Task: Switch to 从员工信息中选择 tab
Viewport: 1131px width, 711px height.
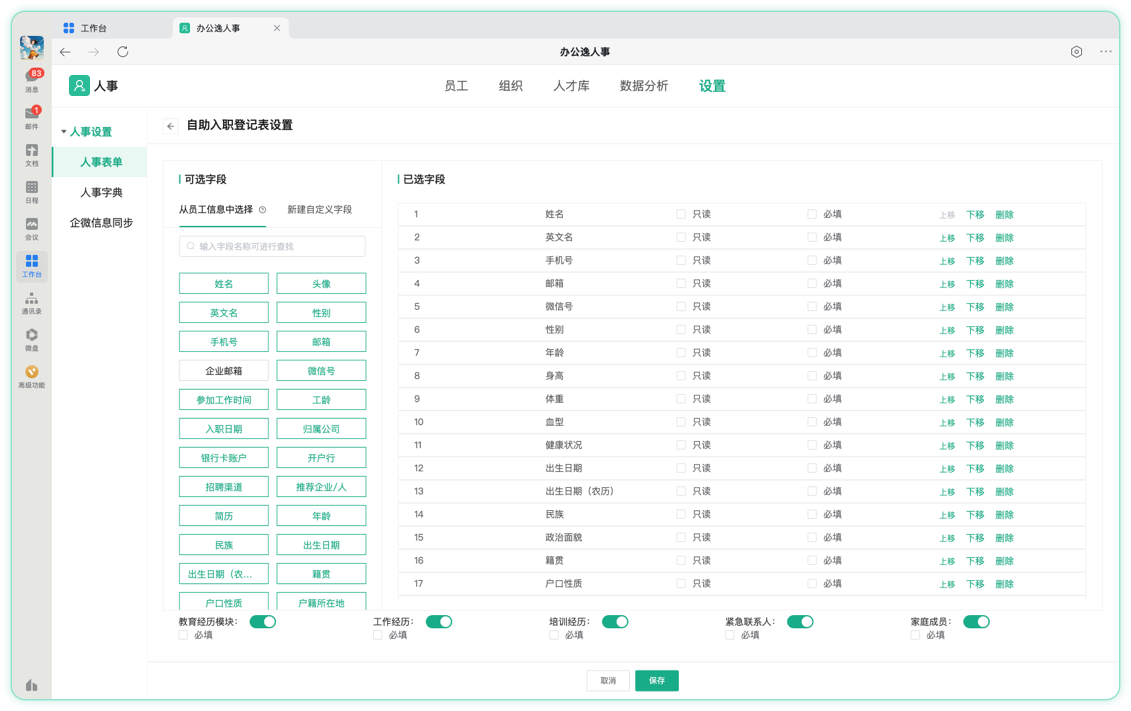Action: (x=216, y=210)
